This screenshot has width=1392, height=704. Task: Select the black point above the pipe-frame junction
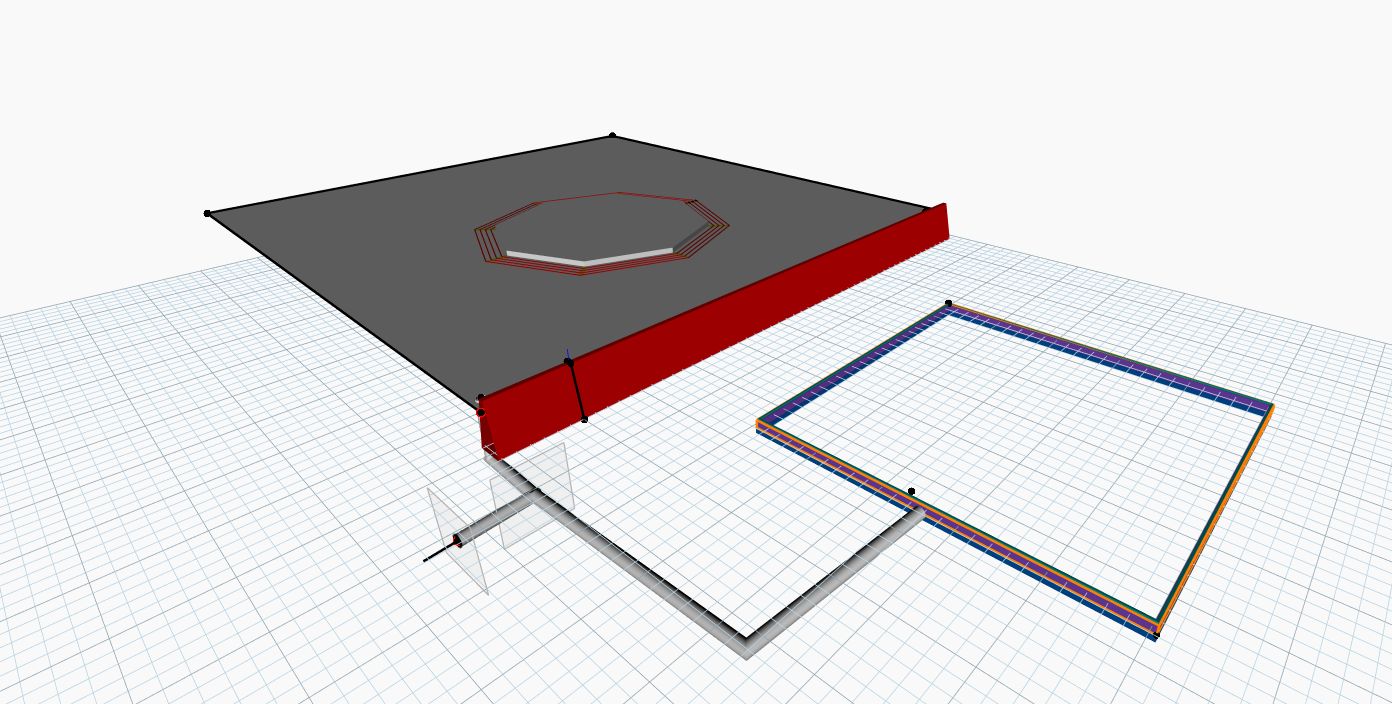(x=911, y=491)
